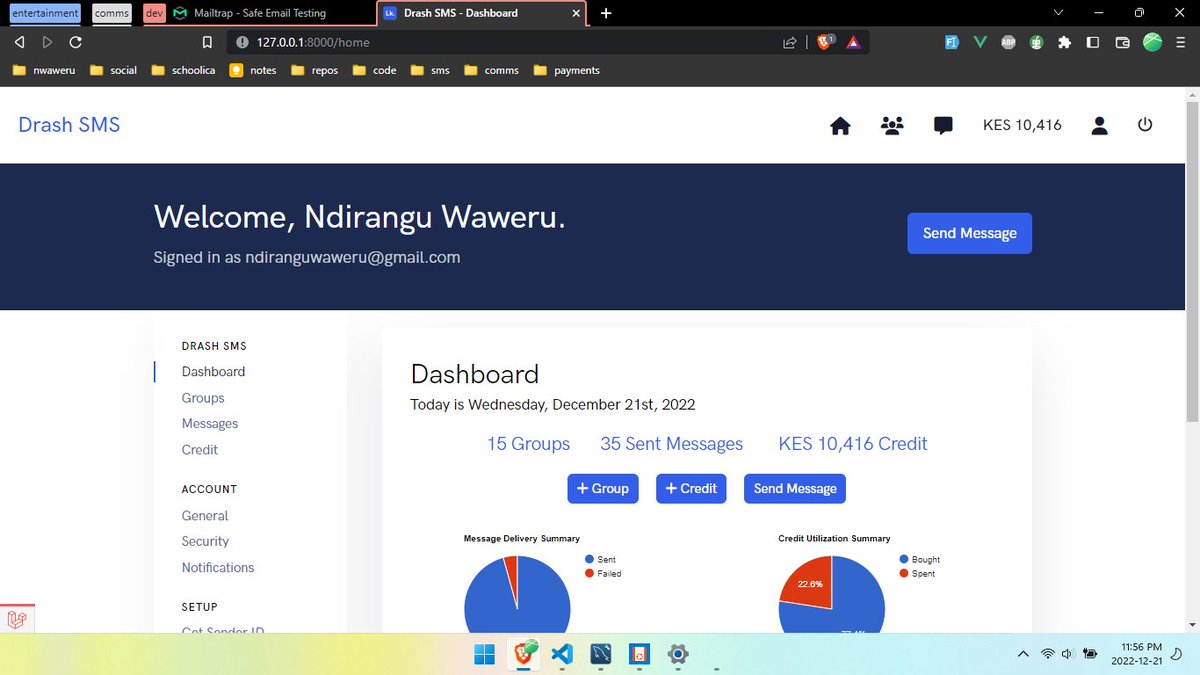Click the browser back arrow

[19, 42]
